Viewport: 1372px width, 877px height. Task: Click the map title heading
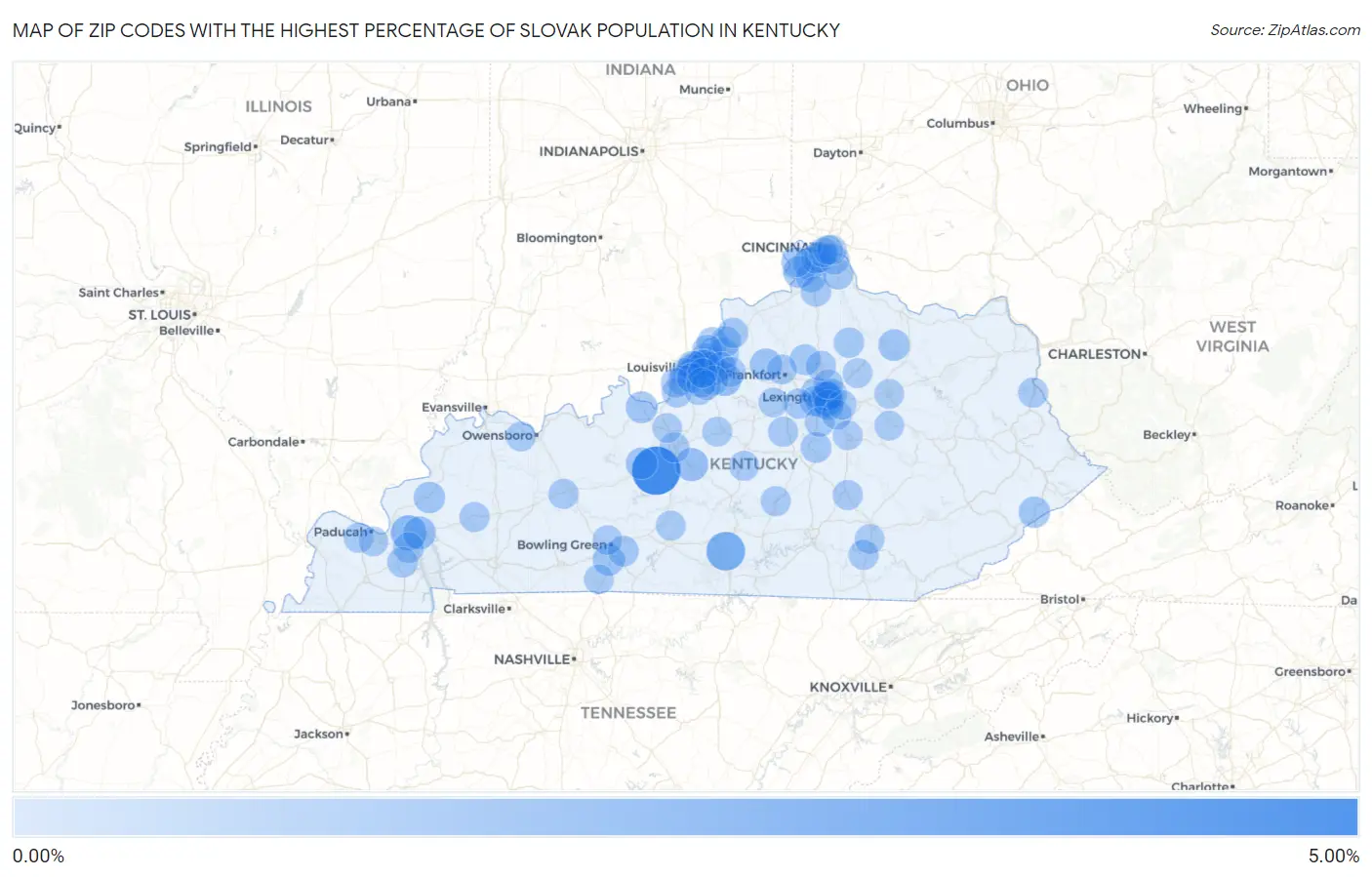(x=426, y=30)
